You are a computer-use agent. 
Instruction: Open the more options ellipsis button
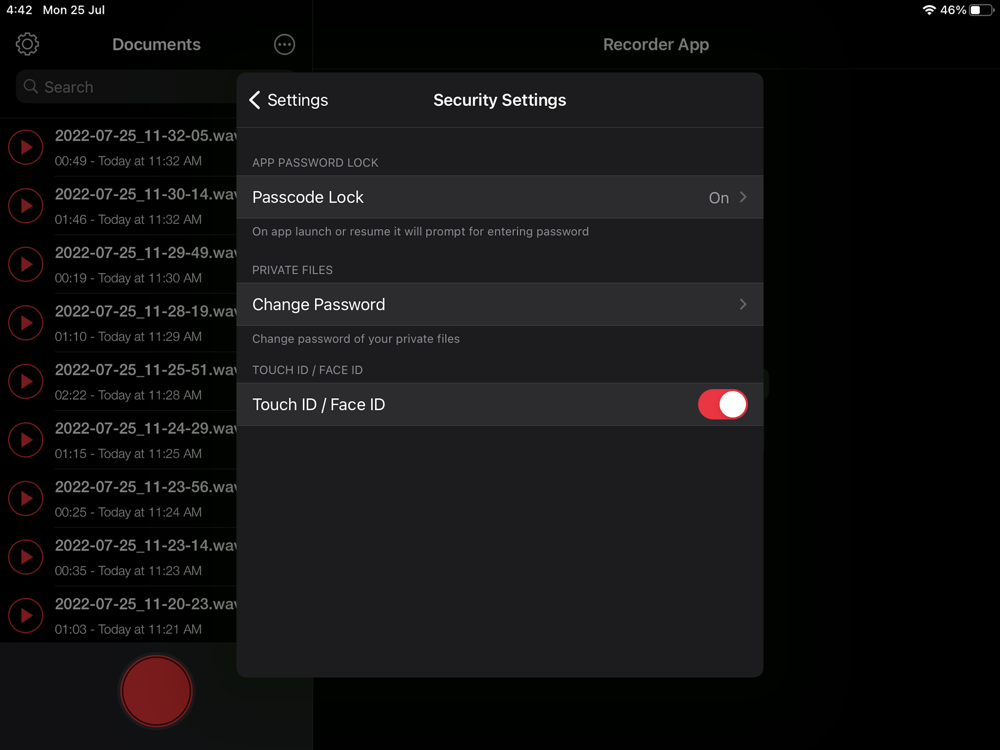tap(284, 45)
